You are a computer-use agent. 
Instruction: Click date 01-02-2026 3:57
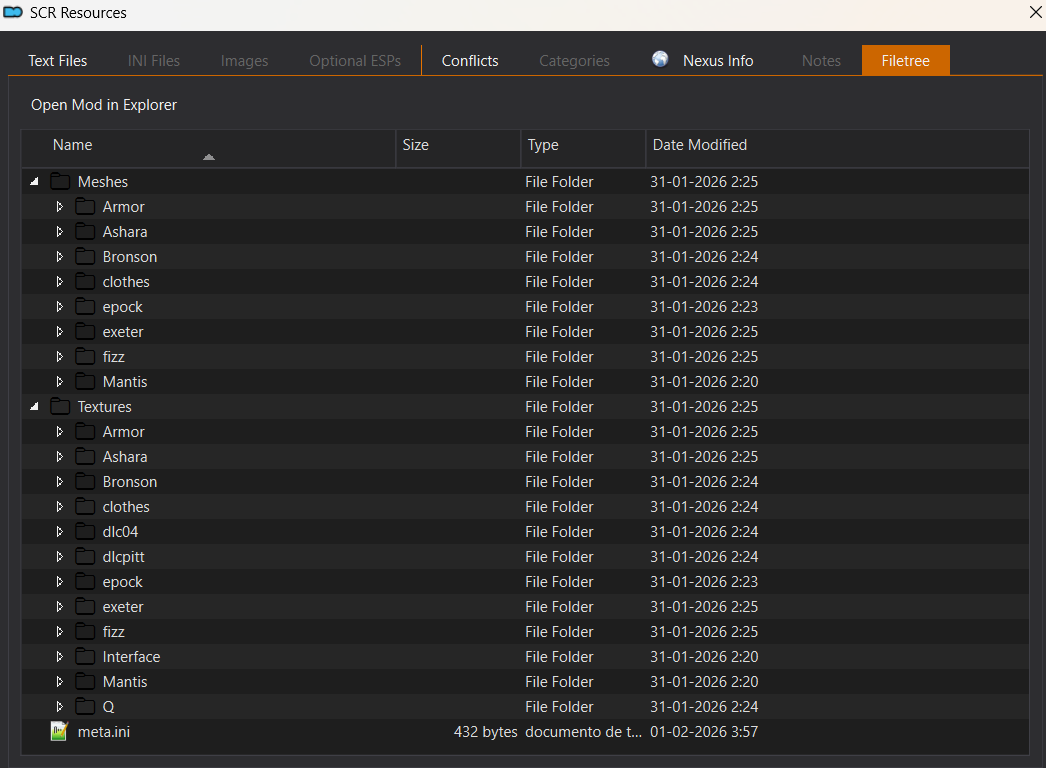point(704,732)
